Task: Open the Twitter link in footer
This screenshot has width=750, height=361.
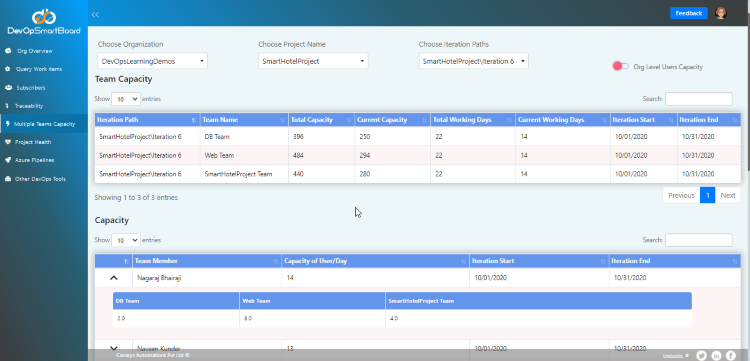Action: 701,355
